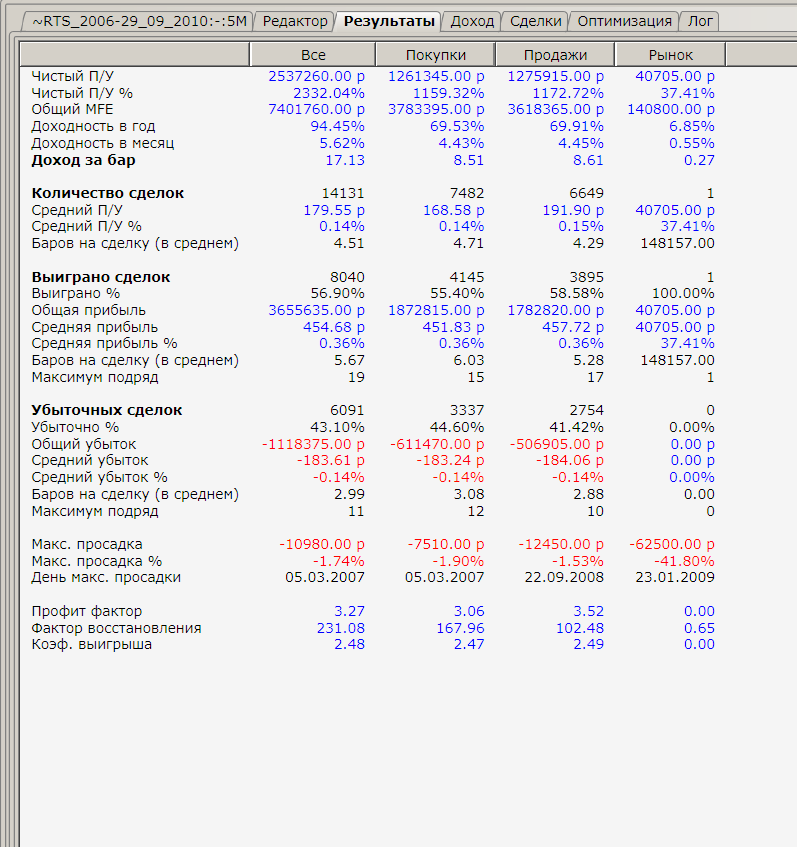Open the Доход tab
This screenshot has height=847, width=797.
472,21
